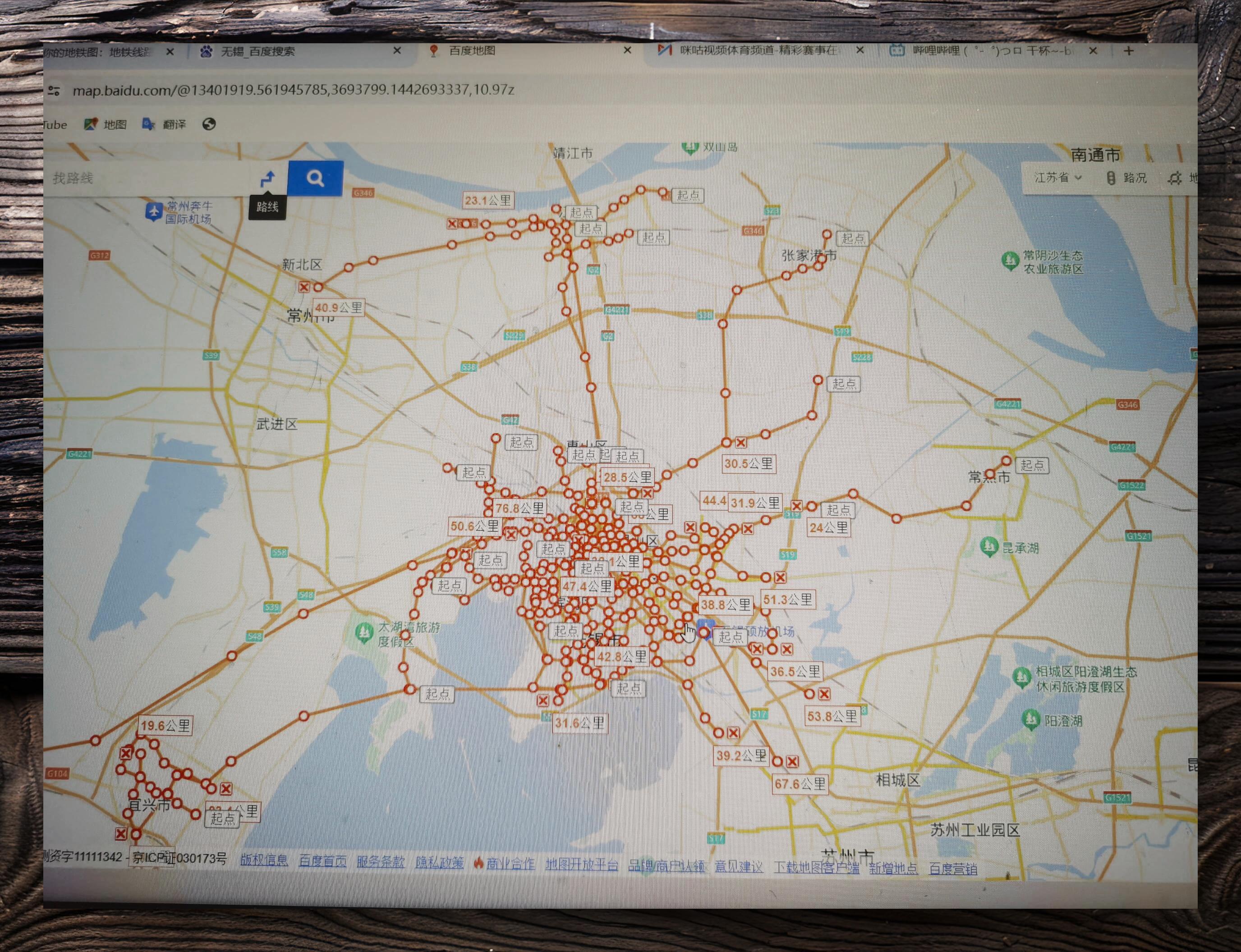The height and width of the screenshot is (952, 1241).
Task: Click the 南通市 city label
Action: click(1095, 155)
